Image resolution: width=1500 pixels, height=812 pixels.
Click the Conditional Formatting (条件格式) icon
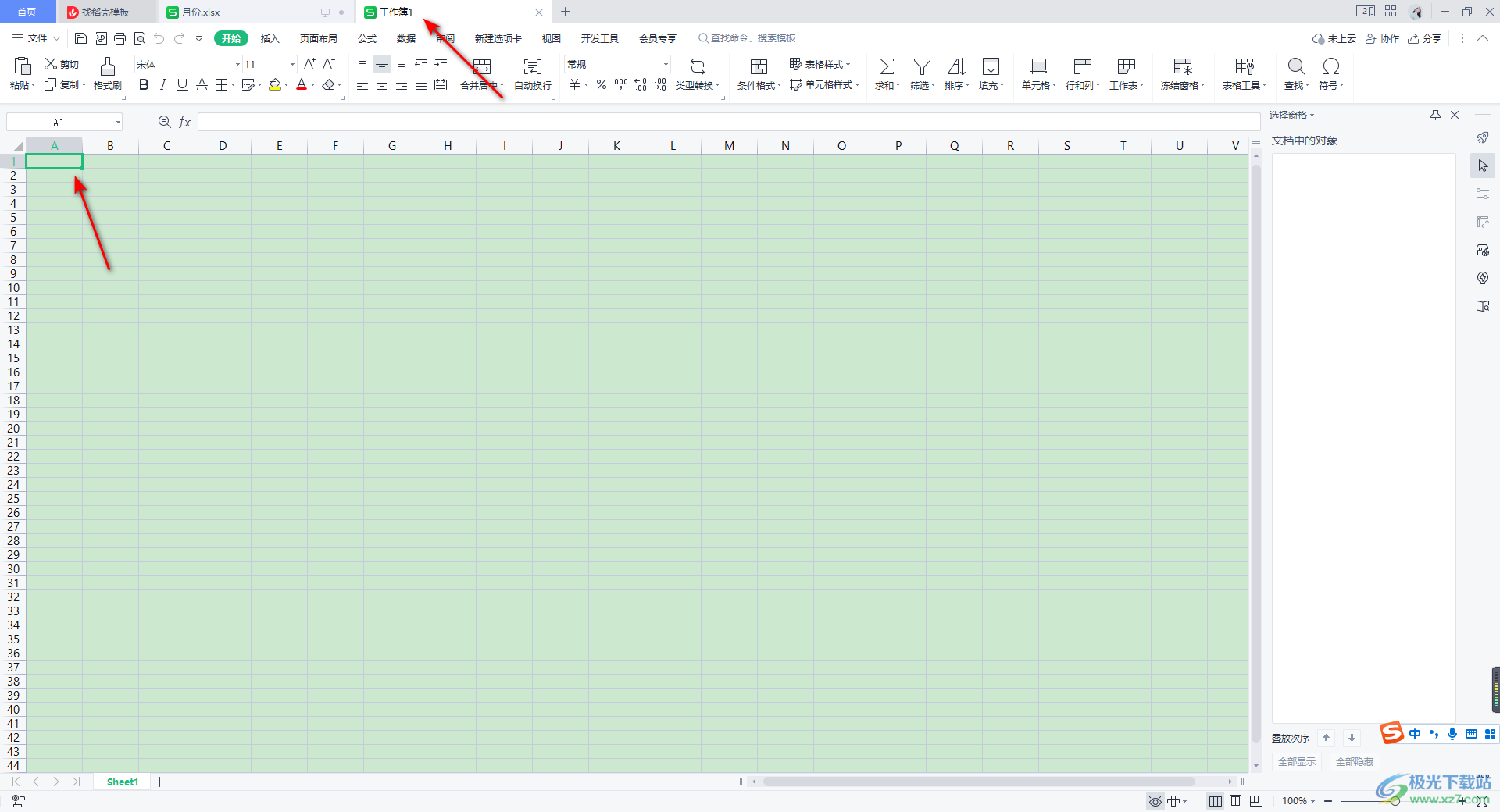pyautogui.click(x=759, y=66)
